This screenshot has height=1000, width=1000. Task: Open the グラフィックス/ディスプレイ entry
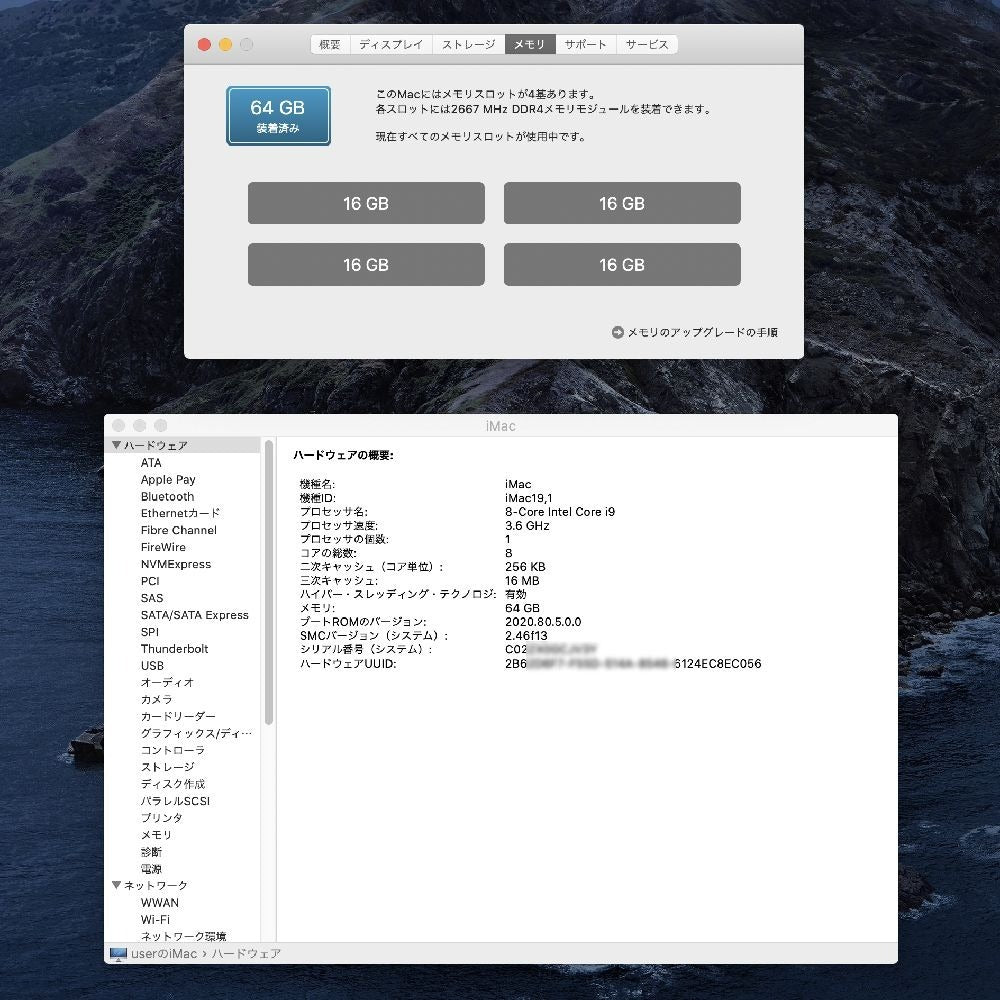[x=197, y=733]
